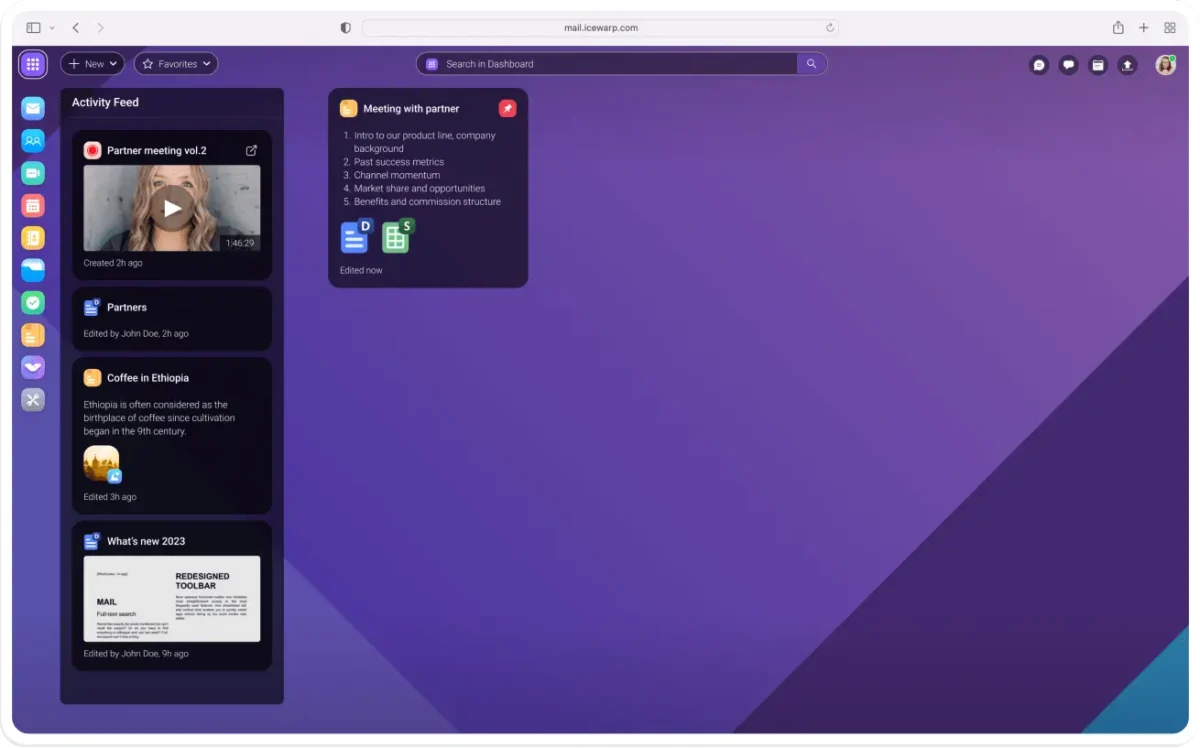Open the Mail app from the sidebar
Screen dimensions: 1200x748
point(33,109)
